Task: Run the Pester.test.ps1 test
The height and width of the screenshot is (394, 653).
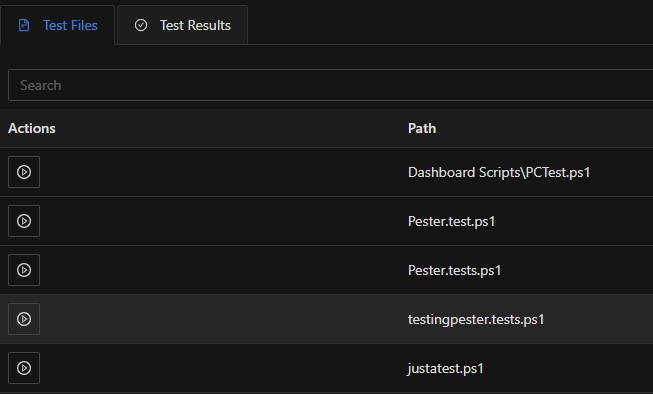Action: pos(24,221)
